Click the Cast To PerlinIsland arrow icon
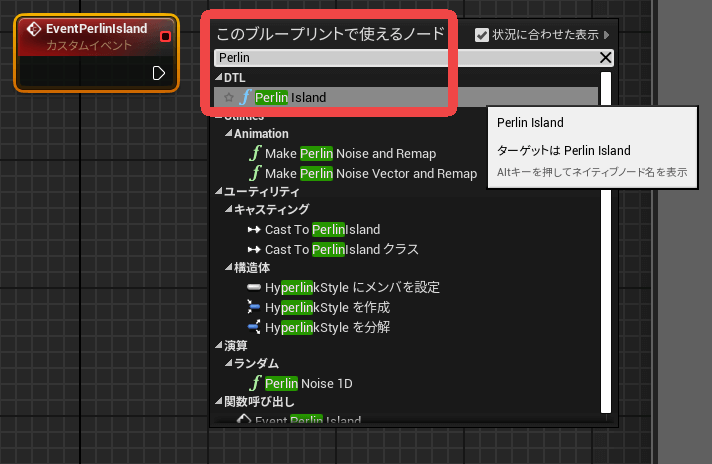712x464 pixels. click(254, 230)
